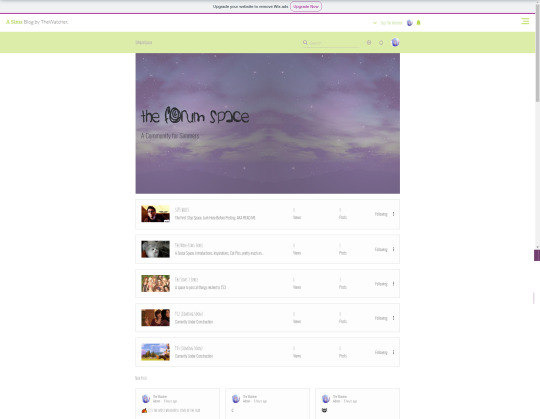The image size is (540, 419).
Task: Toggle Following on the white cat category row
Action: [381, 249]
